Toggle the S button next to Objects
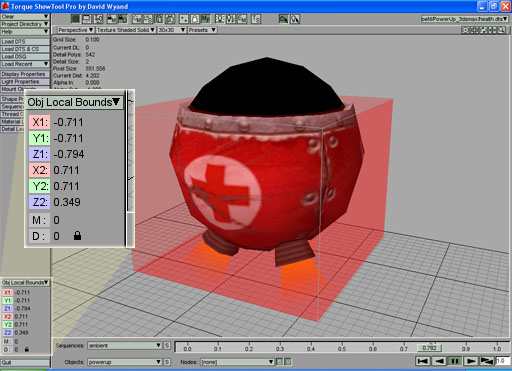This screenshot has width=512, height=371. pos(167,362)
